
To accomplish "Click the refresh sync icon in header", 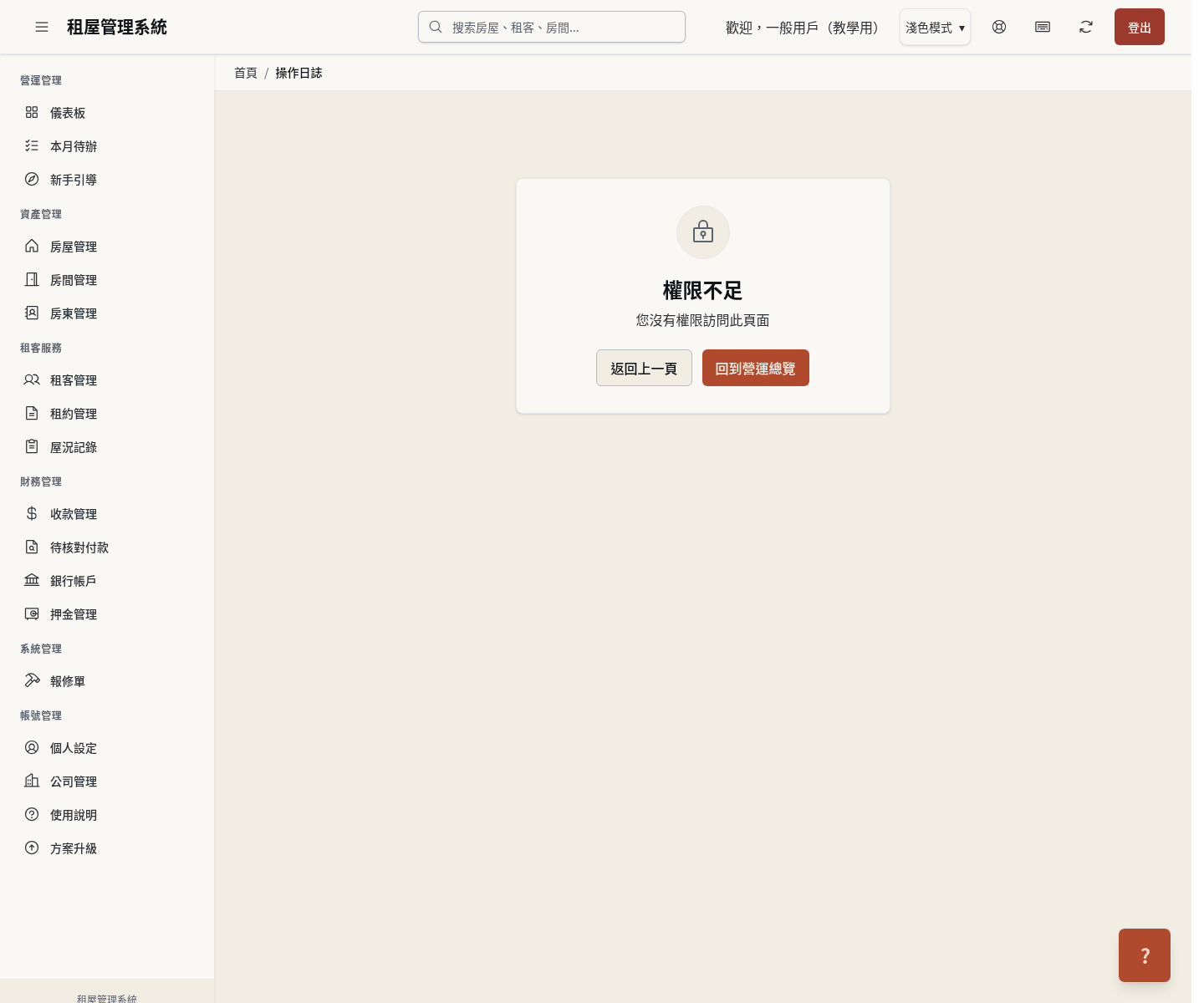I will tap(1086, 27).
